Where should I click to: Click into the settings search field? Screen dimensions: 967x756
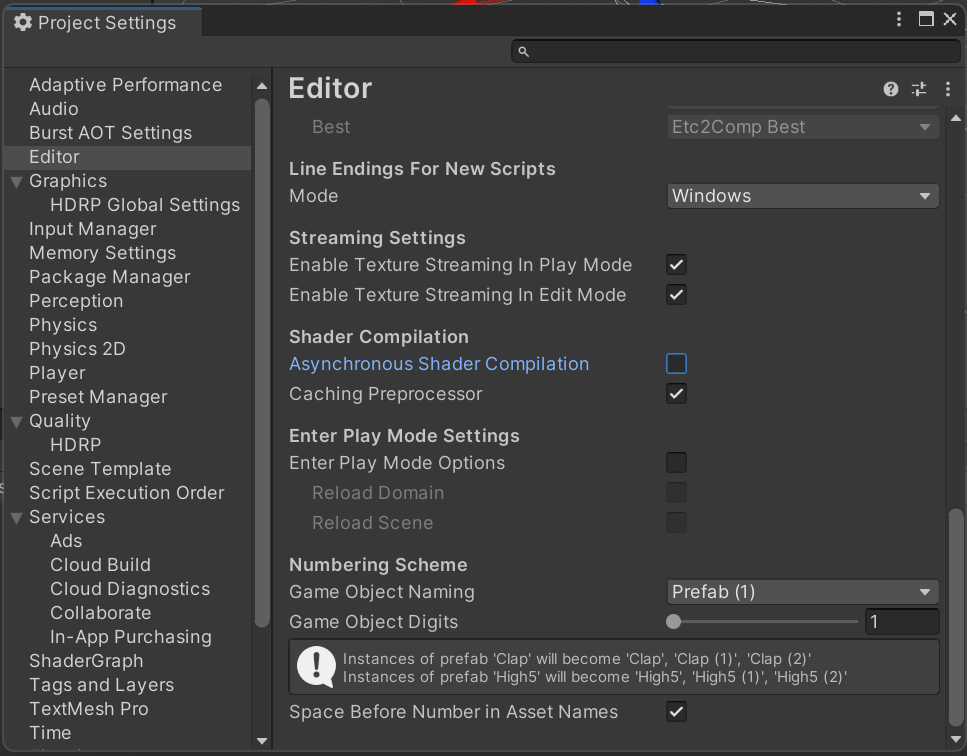click(x=736, y=51)
